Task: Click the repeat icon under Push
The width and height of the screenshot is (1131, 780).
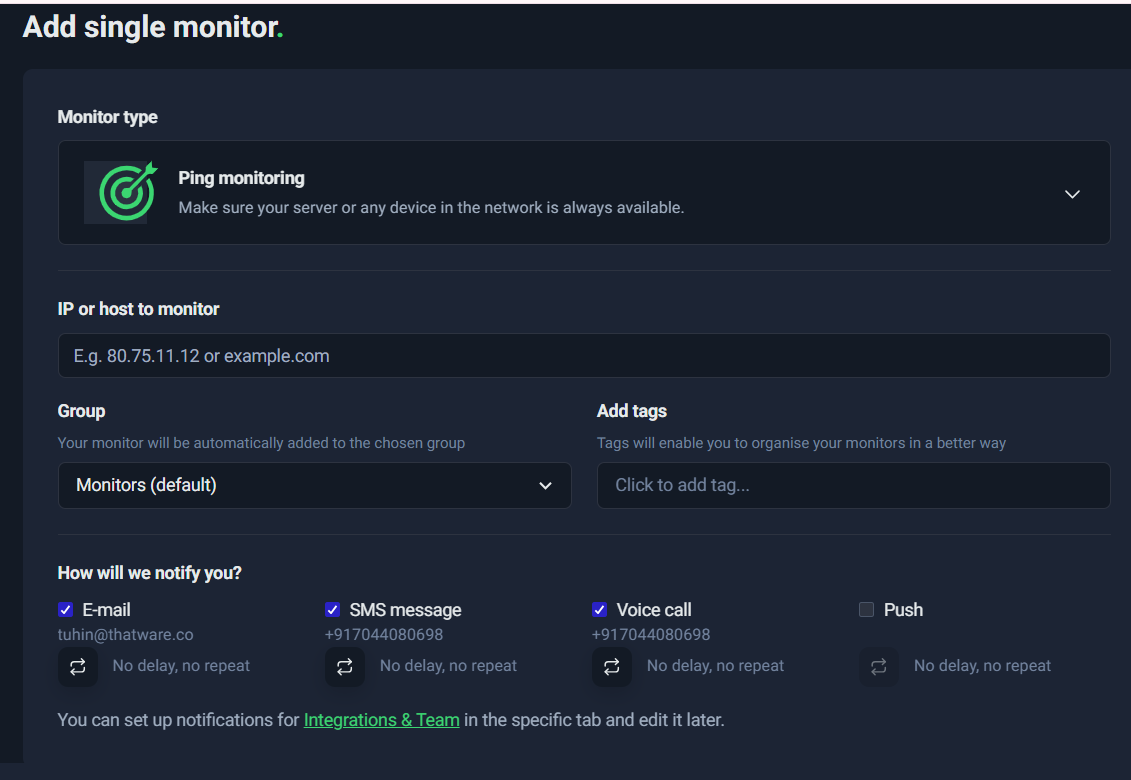Action: 879,666
